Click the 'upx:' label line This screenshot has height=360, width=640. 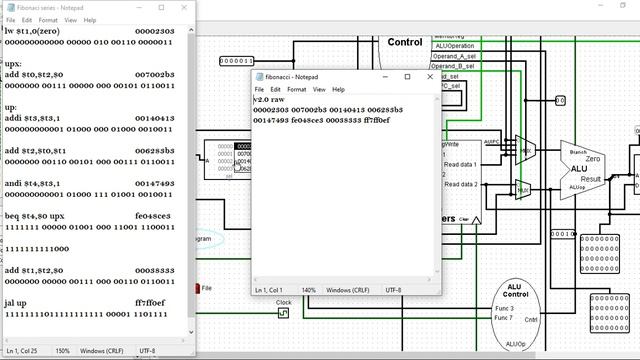point(13,64)
